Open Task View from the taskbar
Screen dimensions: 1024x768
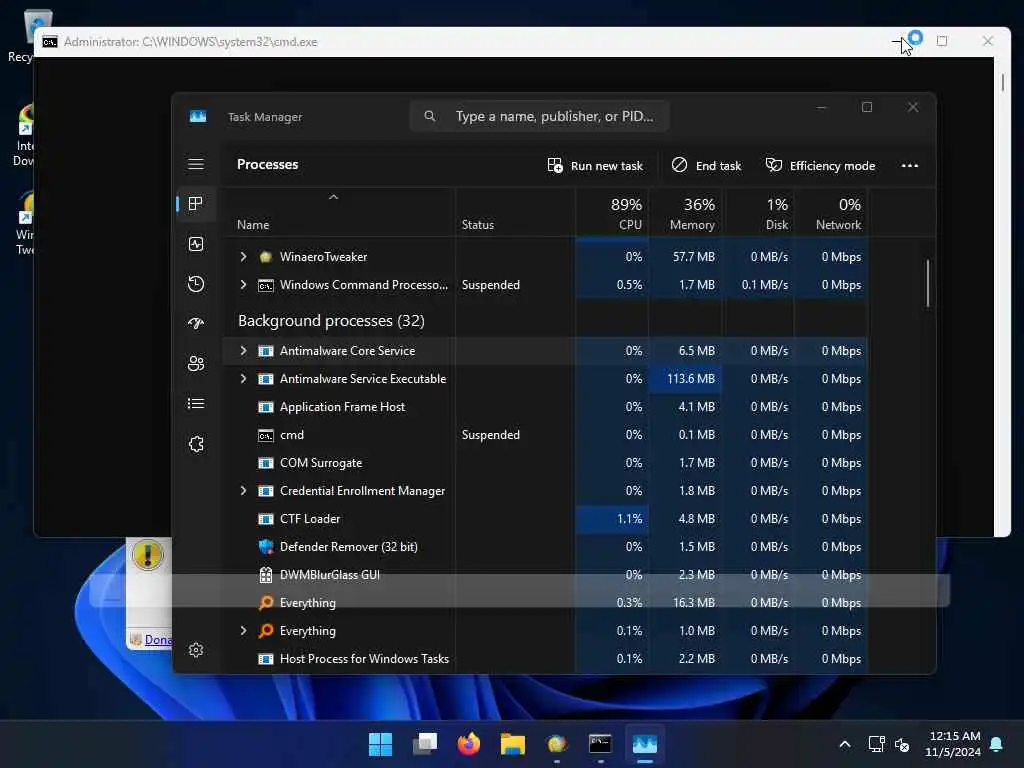424,744
